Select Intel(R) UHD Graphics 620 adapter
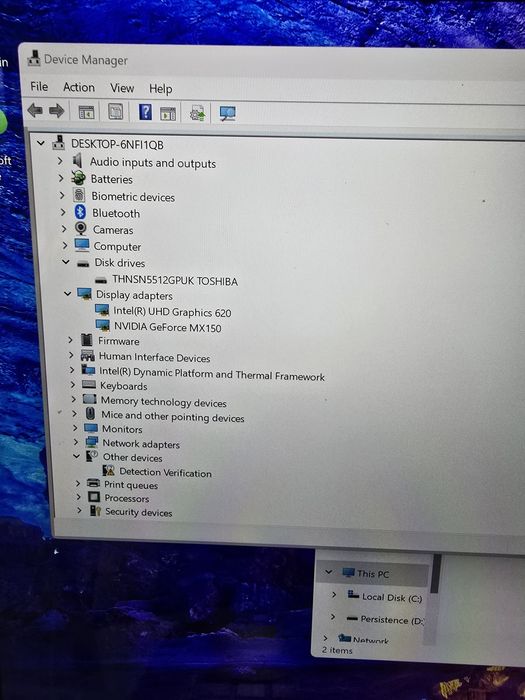525x700 pixels. [x=172, y=312]
